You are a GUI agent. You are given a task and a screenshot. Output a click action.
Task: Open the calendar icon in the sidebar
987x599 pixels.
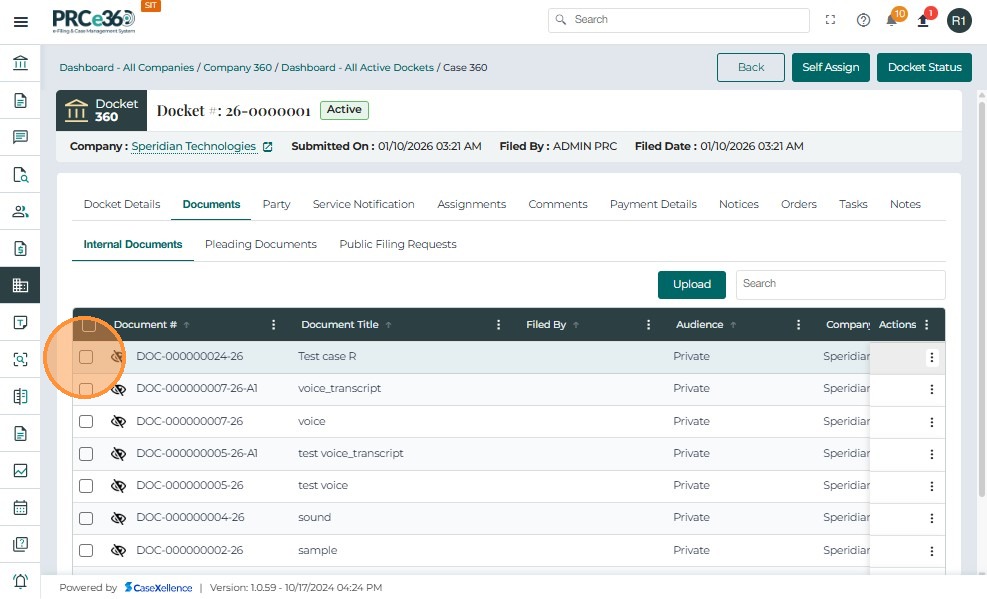pyautogui.click(x=20, y=507)
